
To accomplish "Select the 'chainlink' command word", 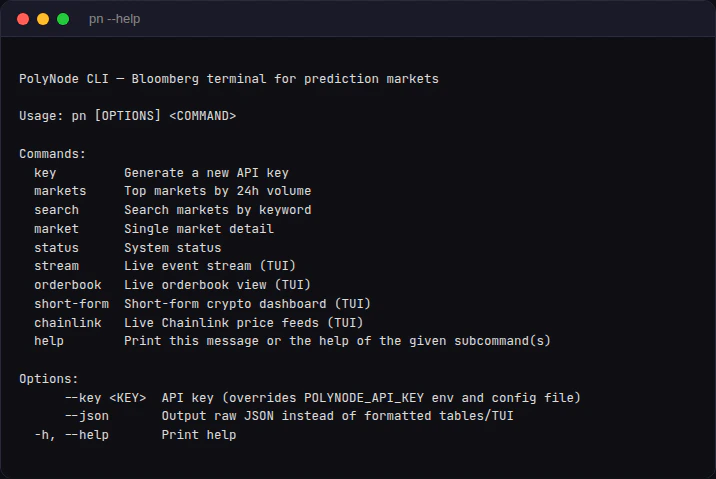I will pyautogui.click(x=67, y=322).
